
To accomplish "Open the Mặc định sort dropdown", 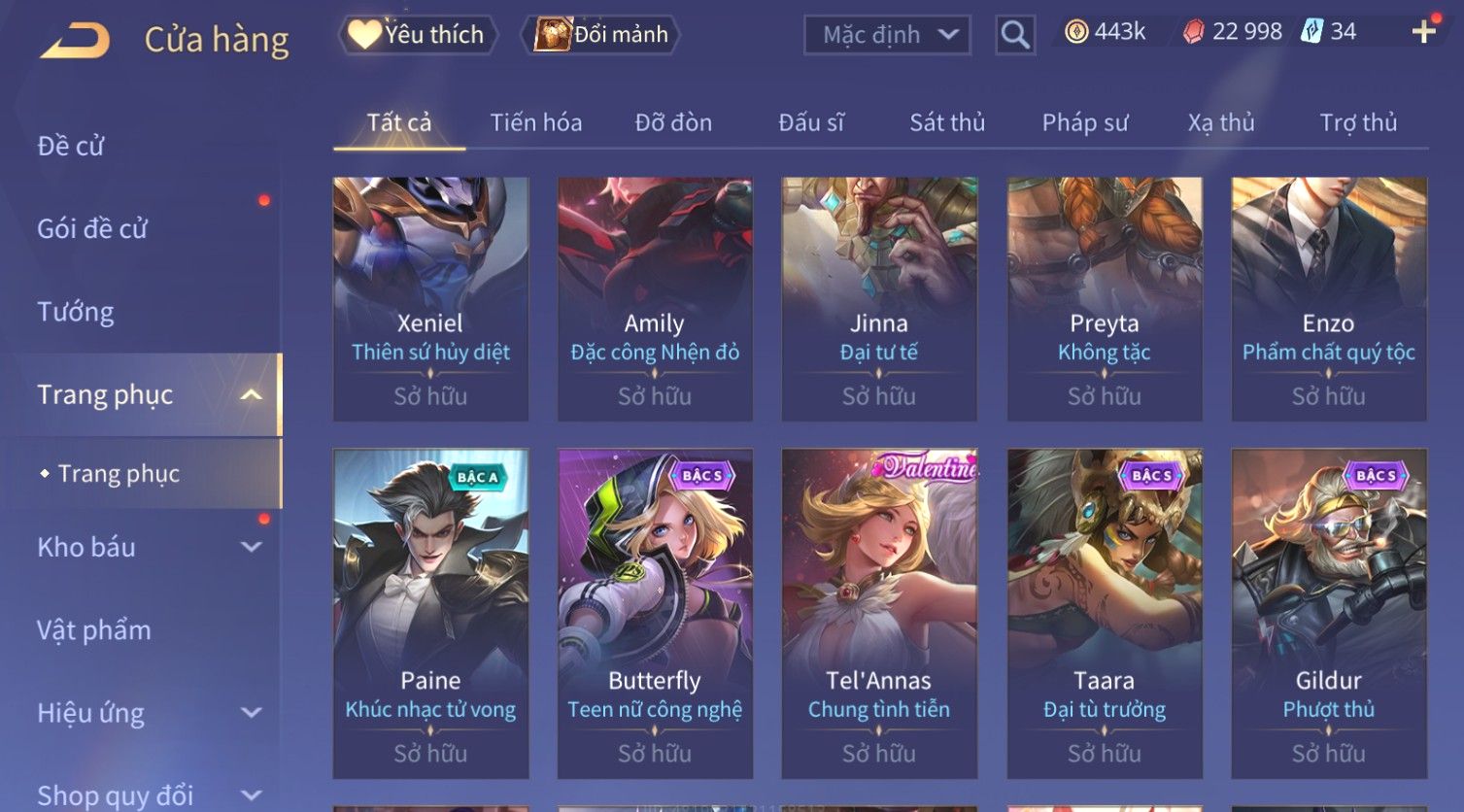I will point(887,35).
